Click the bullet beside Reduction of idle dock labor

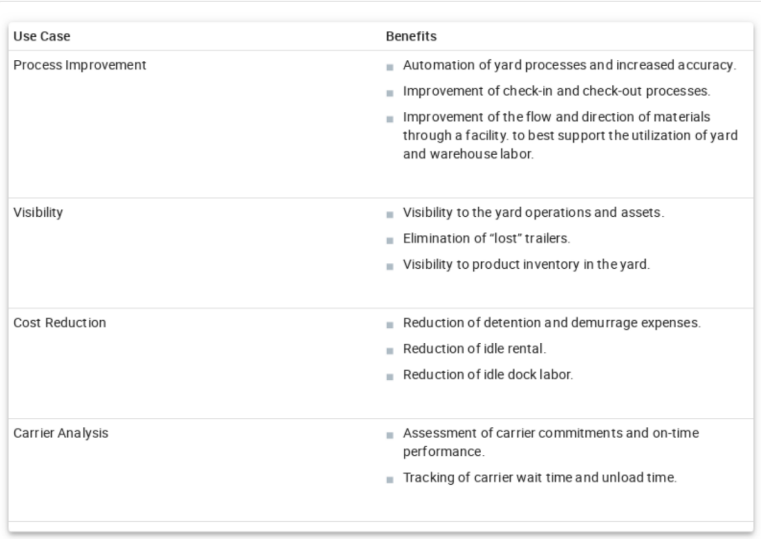tap(389, 376)
